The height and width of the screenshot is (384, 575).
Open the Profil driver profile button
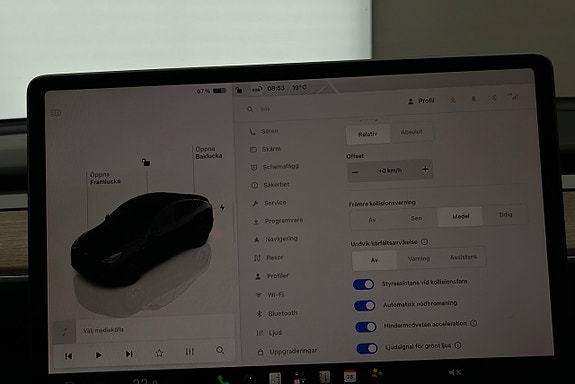421,101
